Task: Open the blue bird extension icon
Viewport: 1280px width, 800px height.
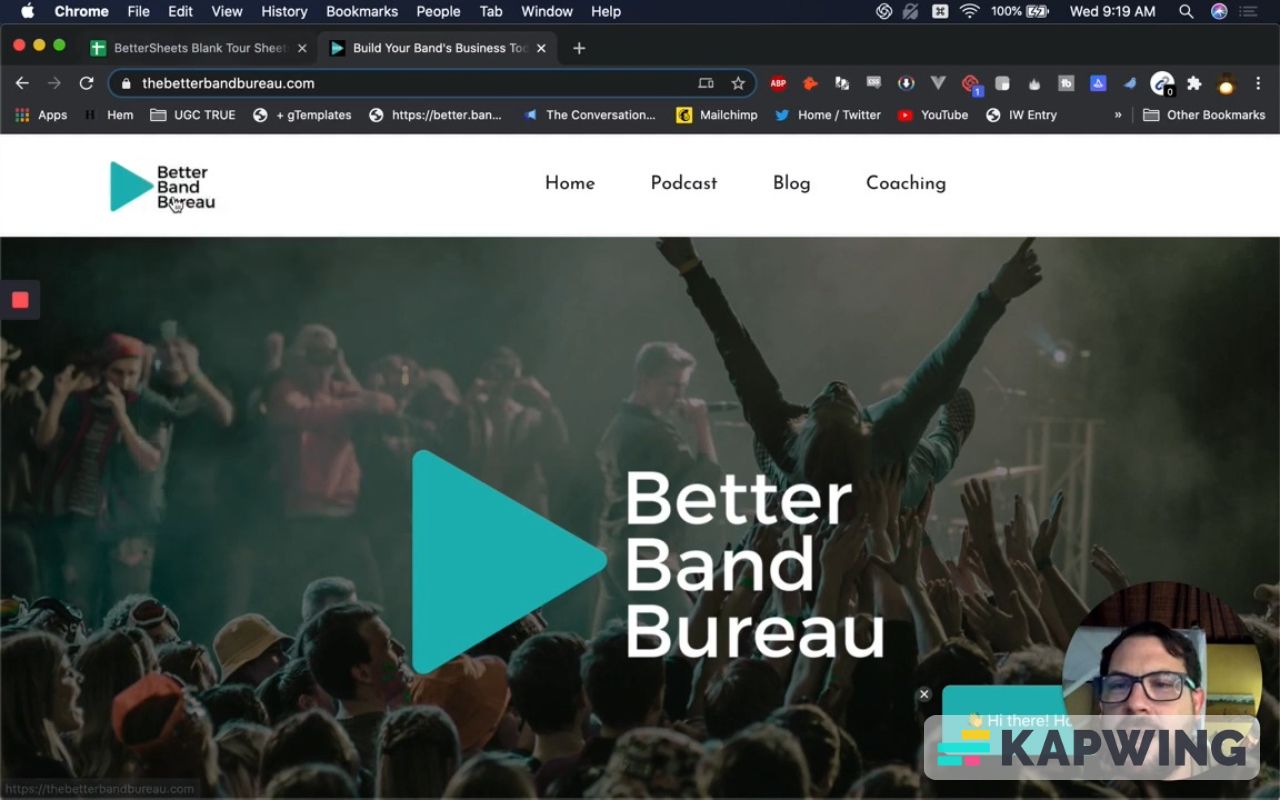Action: 1130,84
